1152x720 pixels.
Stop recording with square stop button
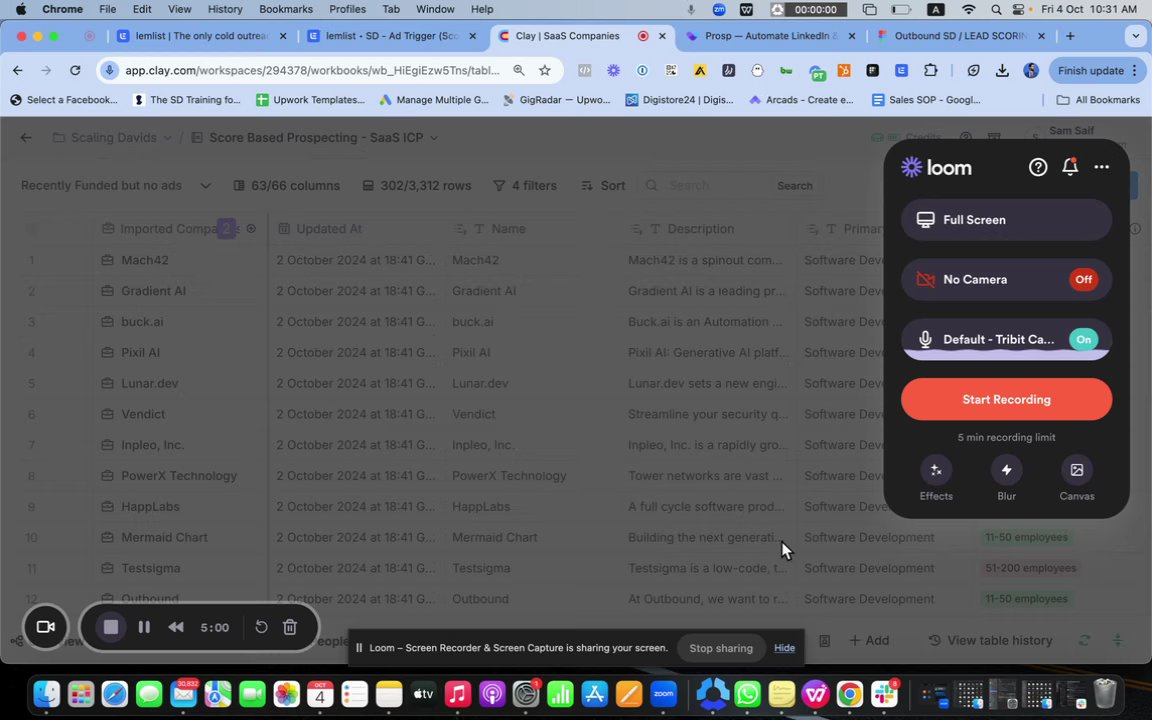(111, 627)
